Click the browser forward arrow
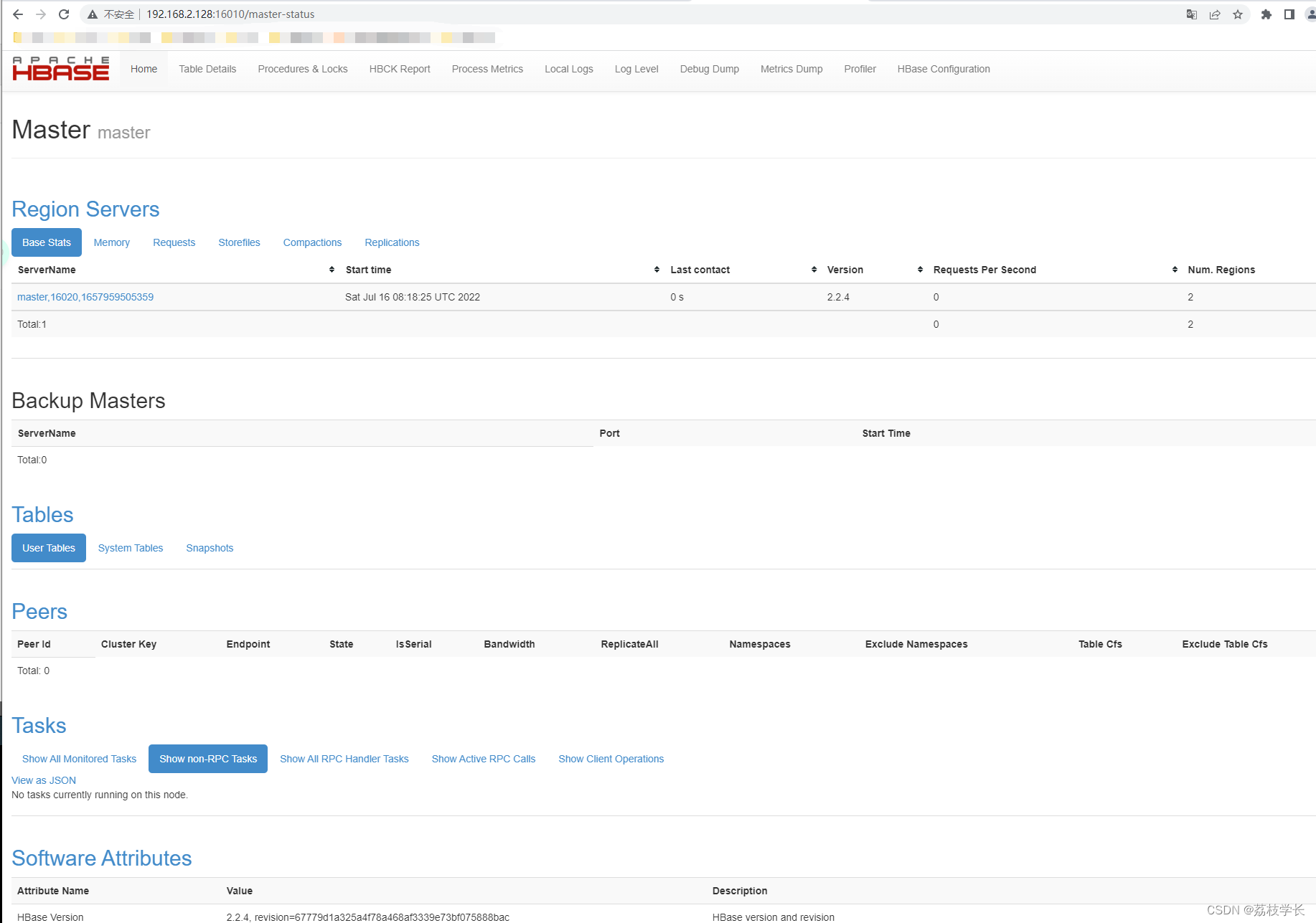 [41, 14]
